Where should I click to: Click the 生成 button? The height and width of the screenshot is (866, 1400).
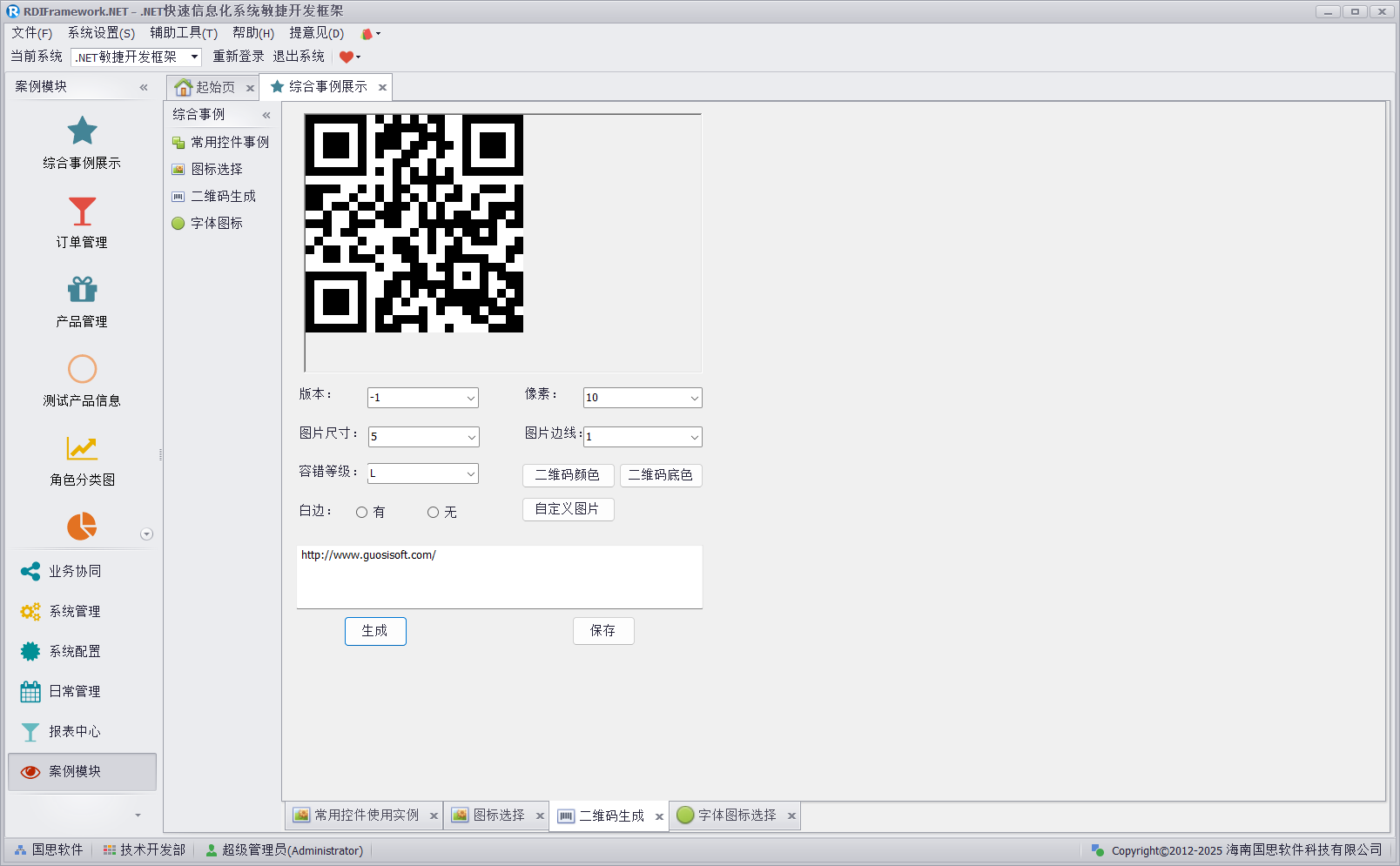[x=375, y=631]
